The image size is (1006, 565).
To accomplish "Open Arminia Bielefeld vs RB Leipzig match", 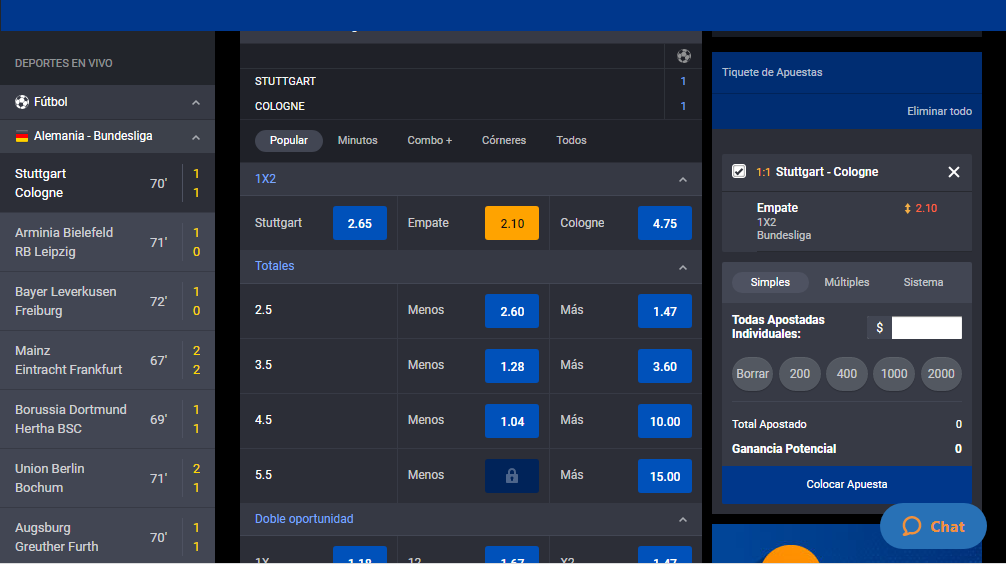I will (x=107, y=242).
